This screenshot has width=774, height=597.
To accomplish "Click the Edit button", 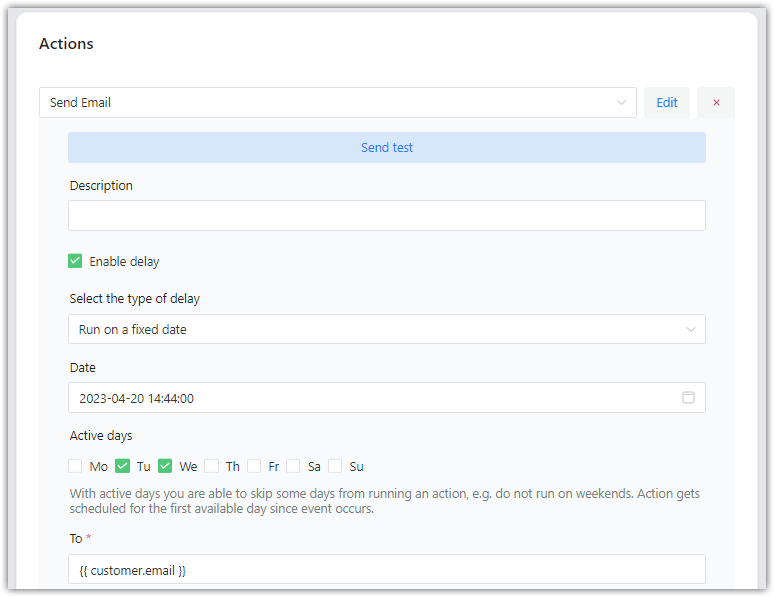I will (667, 103).
